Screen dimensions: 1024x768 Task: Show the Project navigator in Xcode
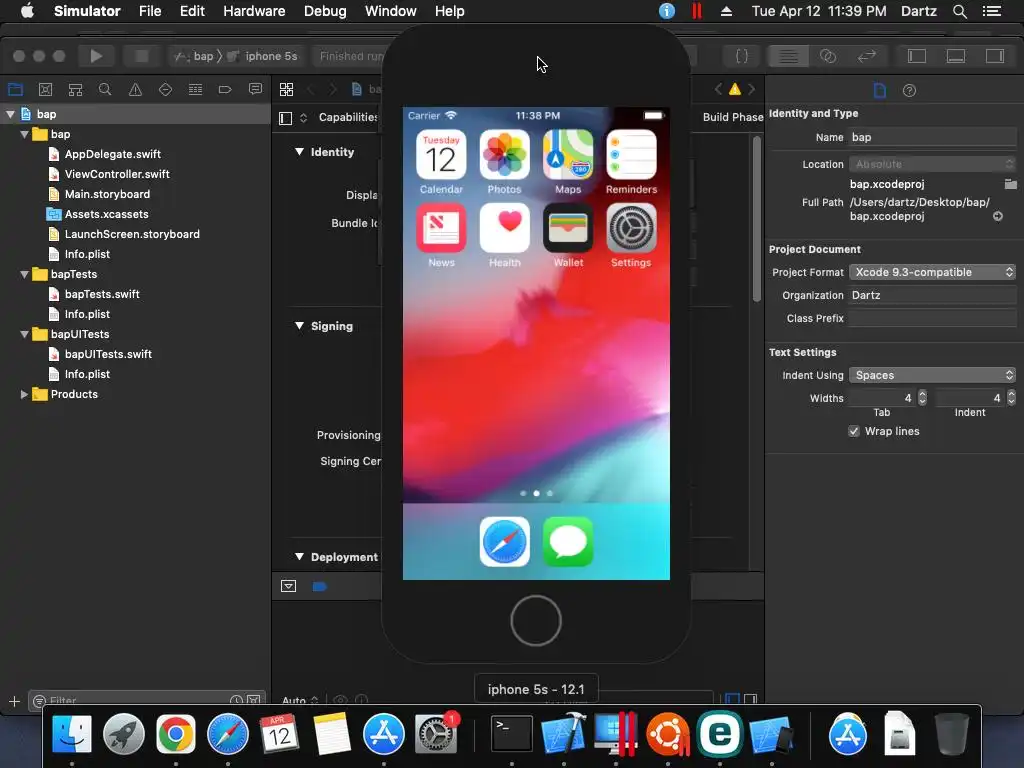pyautogui.click(x=15, y=89)
